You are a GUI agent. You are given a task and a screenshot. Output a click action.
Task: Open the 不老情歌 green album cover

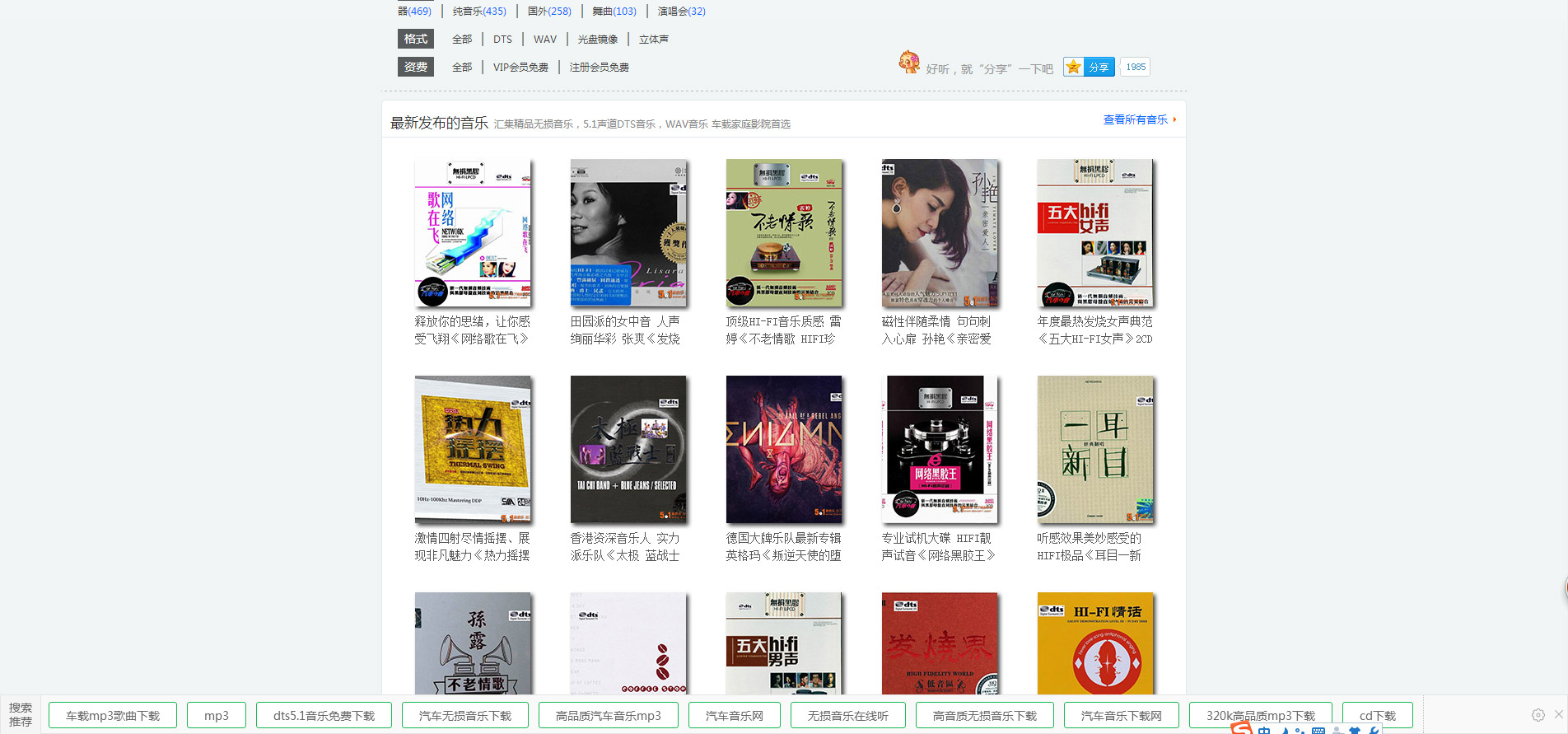(784, 233)
